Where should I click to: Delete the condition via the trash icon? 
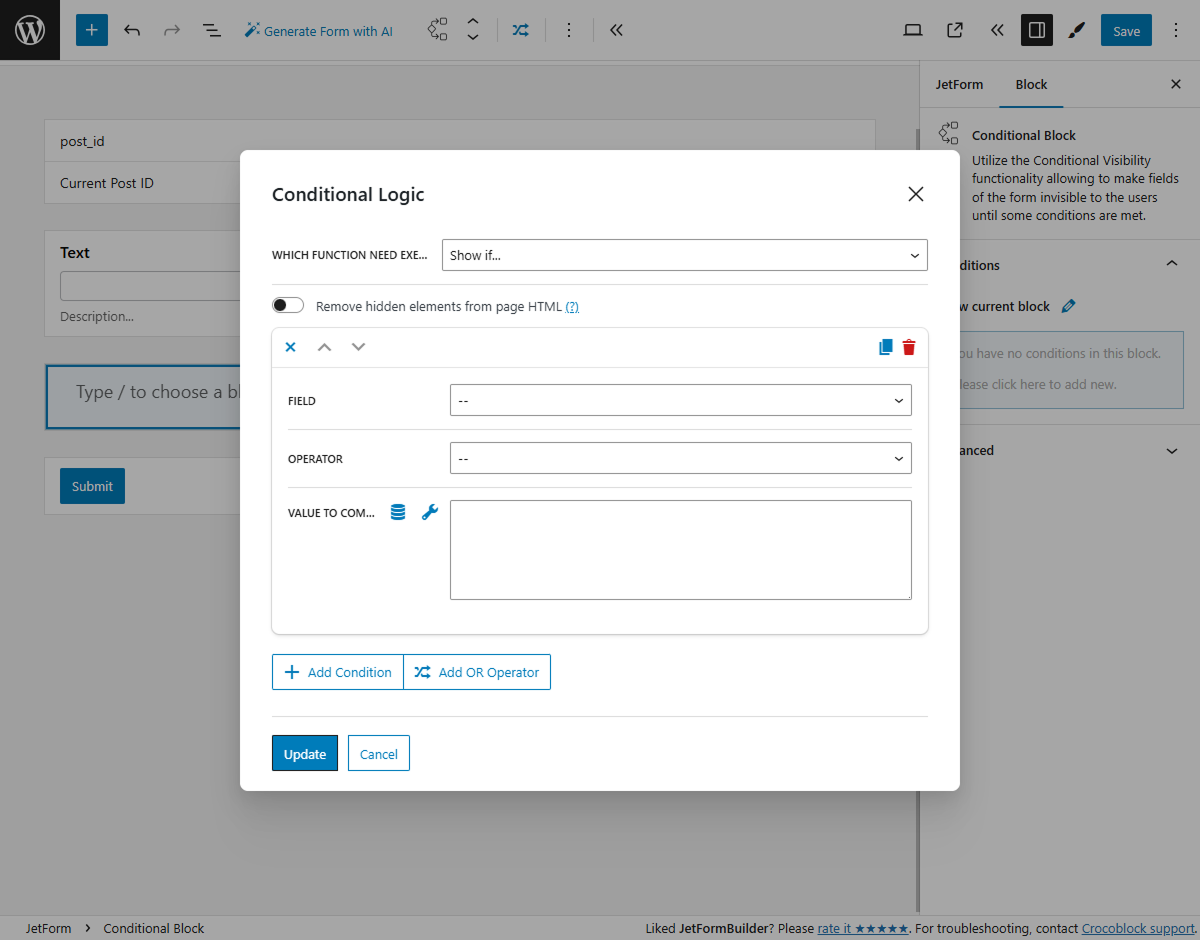tap(909, 347)
